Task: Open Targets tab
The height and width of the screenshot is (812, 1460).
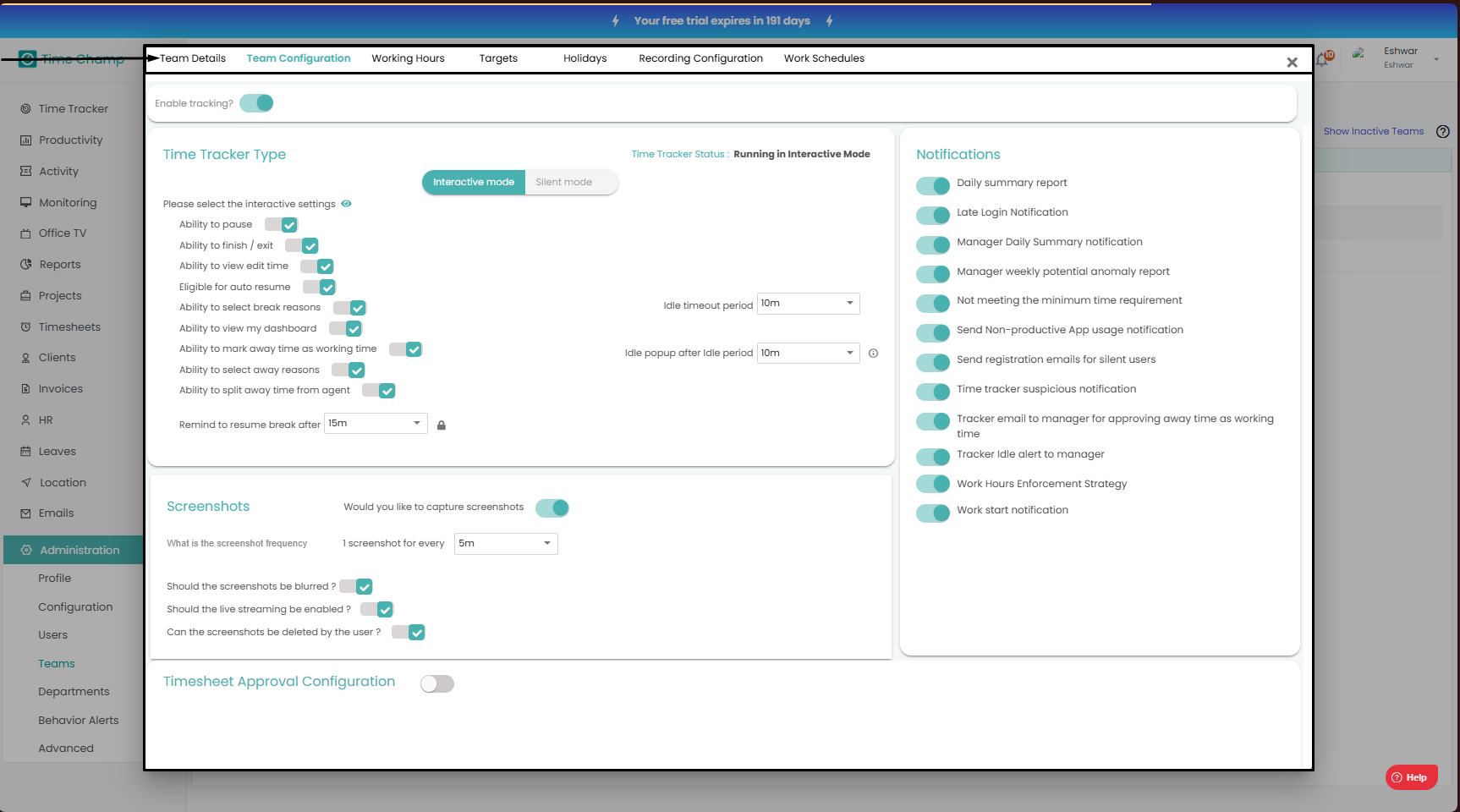Action: 498,58
